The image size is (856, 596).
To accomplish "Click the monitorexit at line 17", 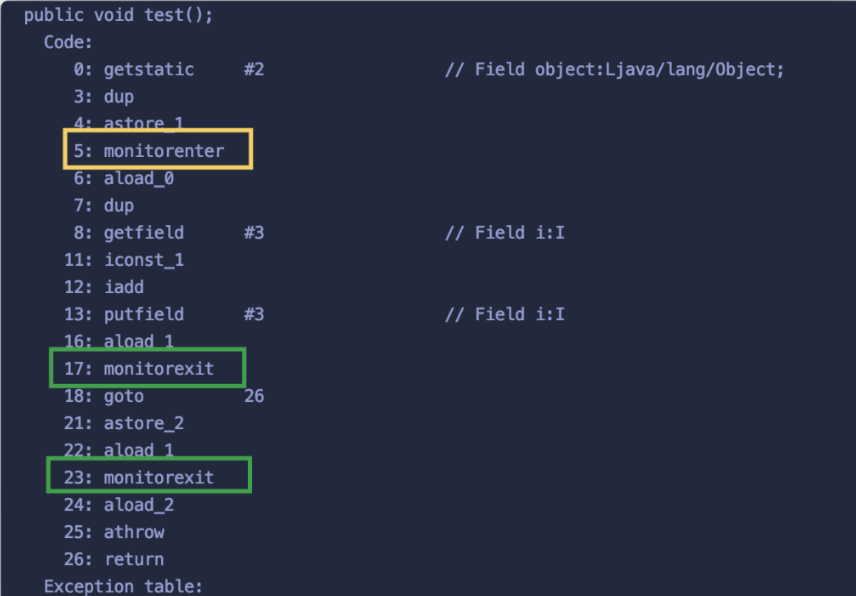I will point(147,368).
